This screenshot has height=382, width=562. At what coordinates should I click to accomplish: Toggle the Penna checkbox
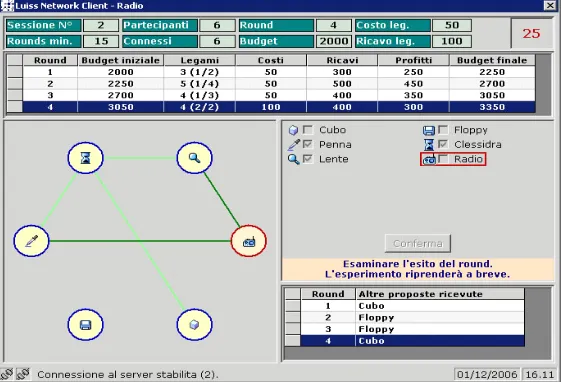tap(308, 144)
